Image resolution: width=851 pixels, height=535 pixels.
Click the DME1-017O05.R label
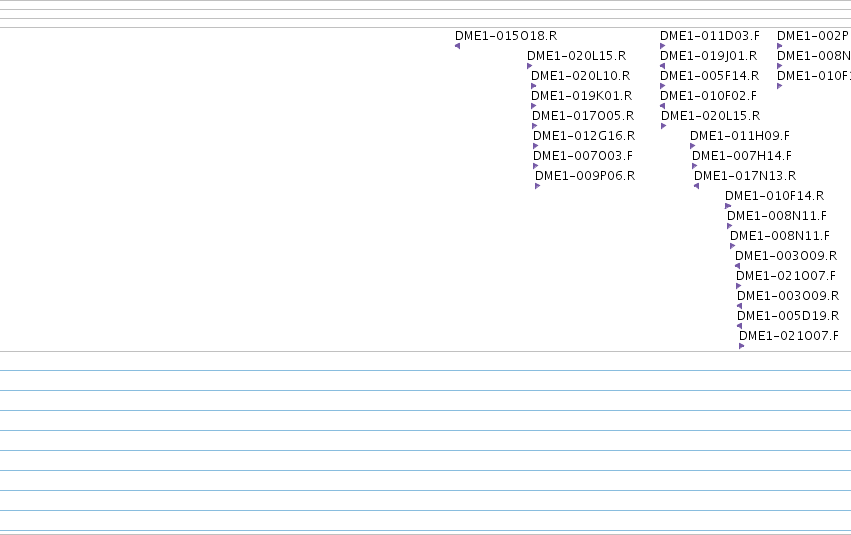(583, 116)
